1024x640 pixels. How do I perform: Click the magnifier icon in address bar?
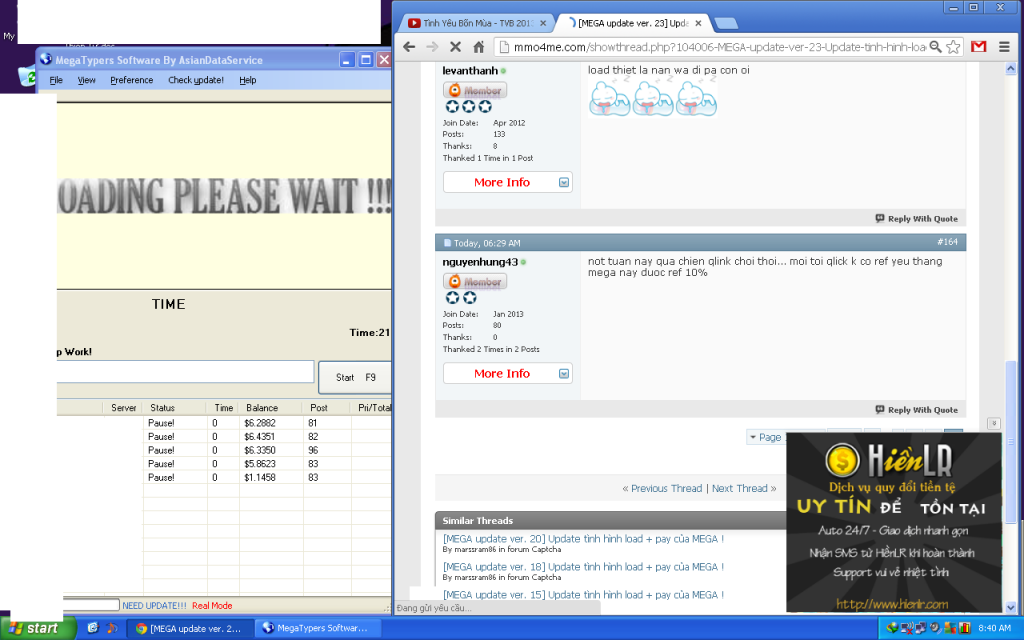tap(936, 47)
